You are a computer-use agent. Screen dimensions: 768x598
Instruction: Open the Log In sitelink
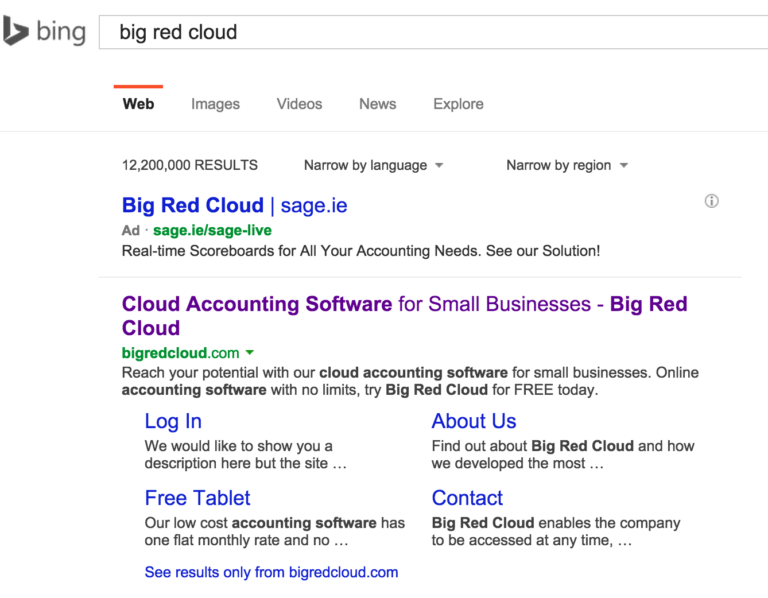(x=173, y=421)
